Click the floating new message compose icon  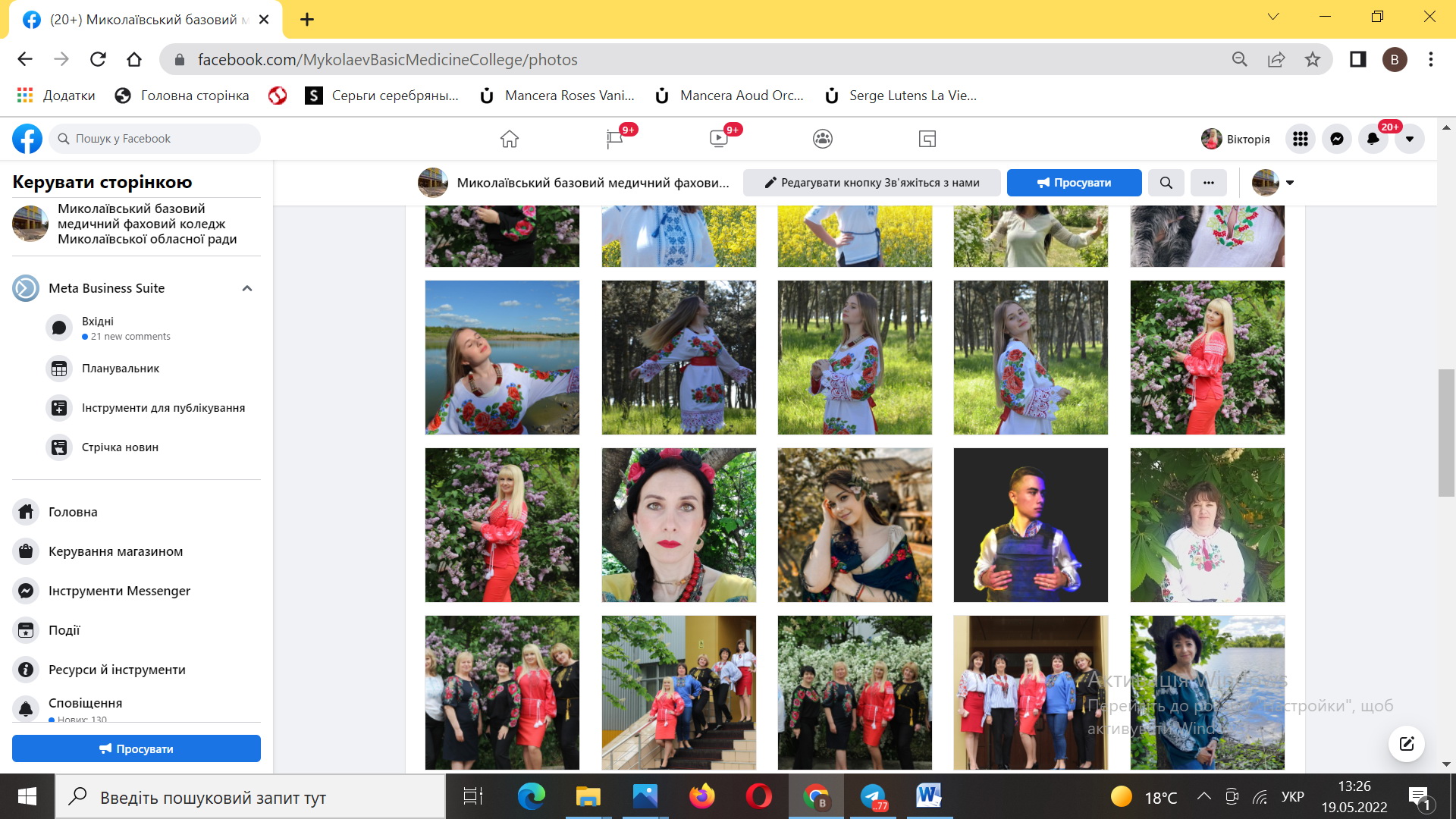(x=1406, y=743)
